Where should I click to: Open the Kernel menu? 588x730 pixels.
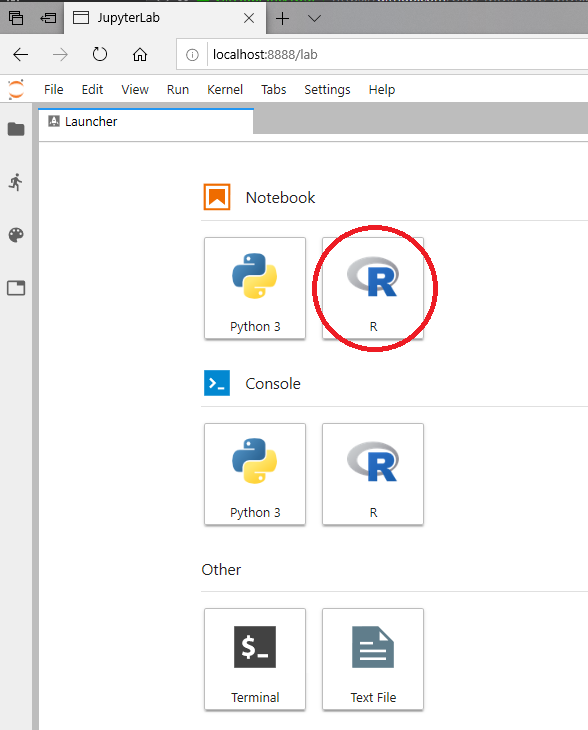coord(225,89)
